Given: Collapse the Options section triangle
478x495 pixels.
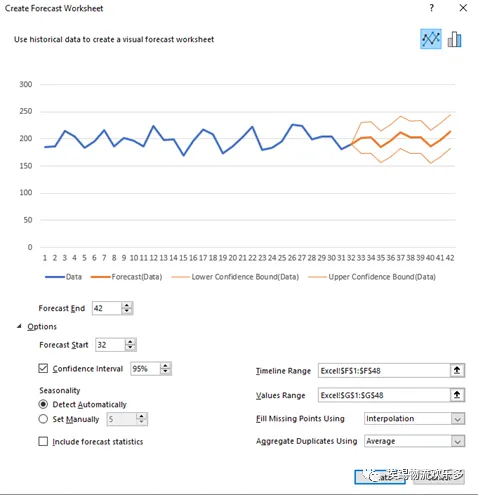Looking at the screenshot, I should point(19,326).
